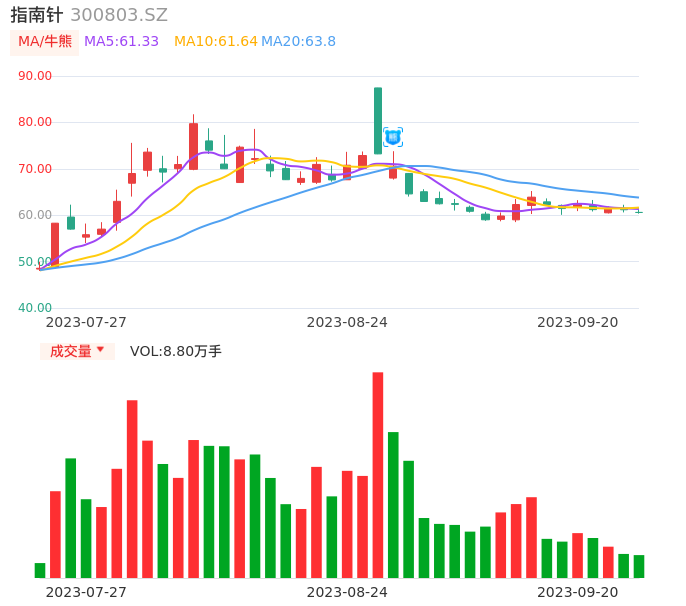The width and height of the screenshot is (686, 606).
Task: Click the 2023-09-20 date on price axis
Action: (x=578, y=322)
